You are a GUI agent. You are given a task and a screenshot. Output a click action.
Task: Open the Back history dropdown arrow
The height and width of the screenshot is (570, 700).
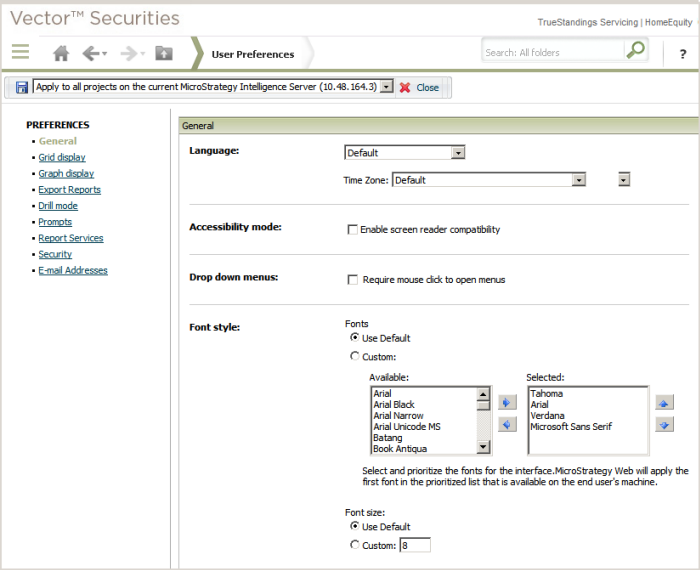click(x=104, y=54)
